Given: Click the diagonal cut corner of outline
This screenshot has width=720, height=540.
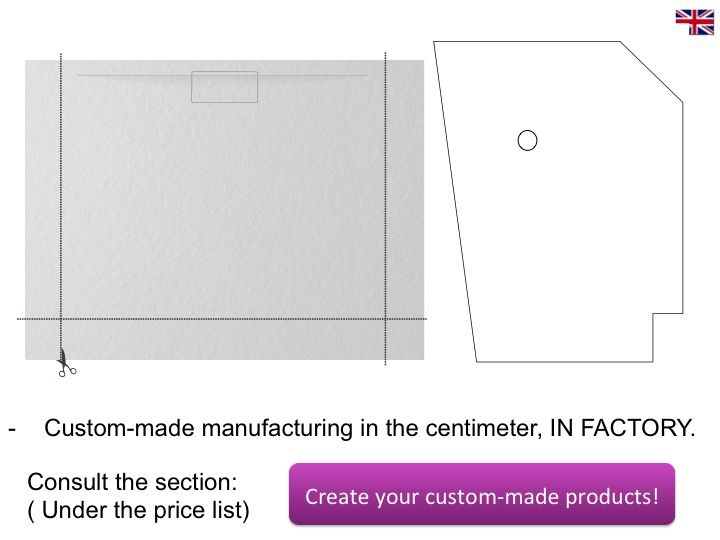Looking at the screenshot, I should point(652,72).
